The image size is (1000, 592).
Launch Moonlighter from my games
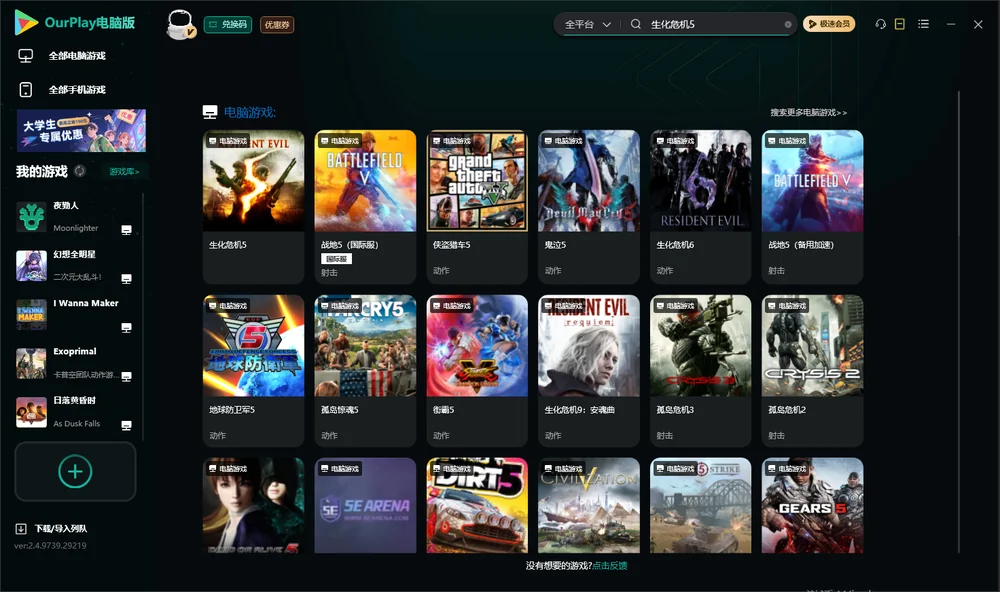coord(31,217)
